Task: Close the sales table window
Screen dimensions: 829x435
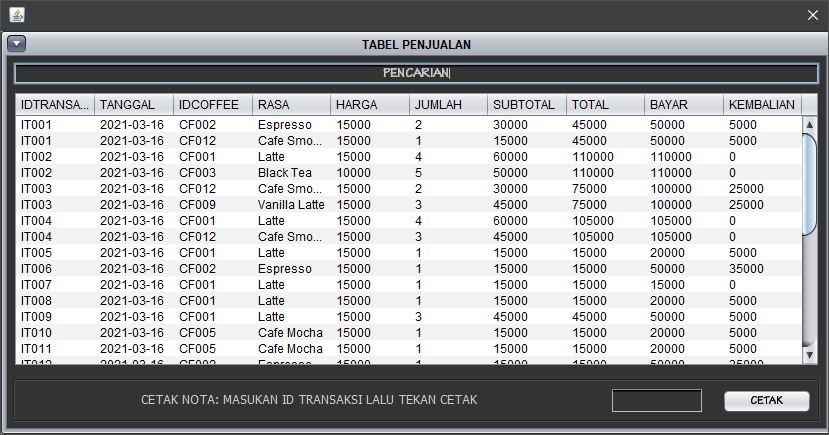Action: click(812, 15)
